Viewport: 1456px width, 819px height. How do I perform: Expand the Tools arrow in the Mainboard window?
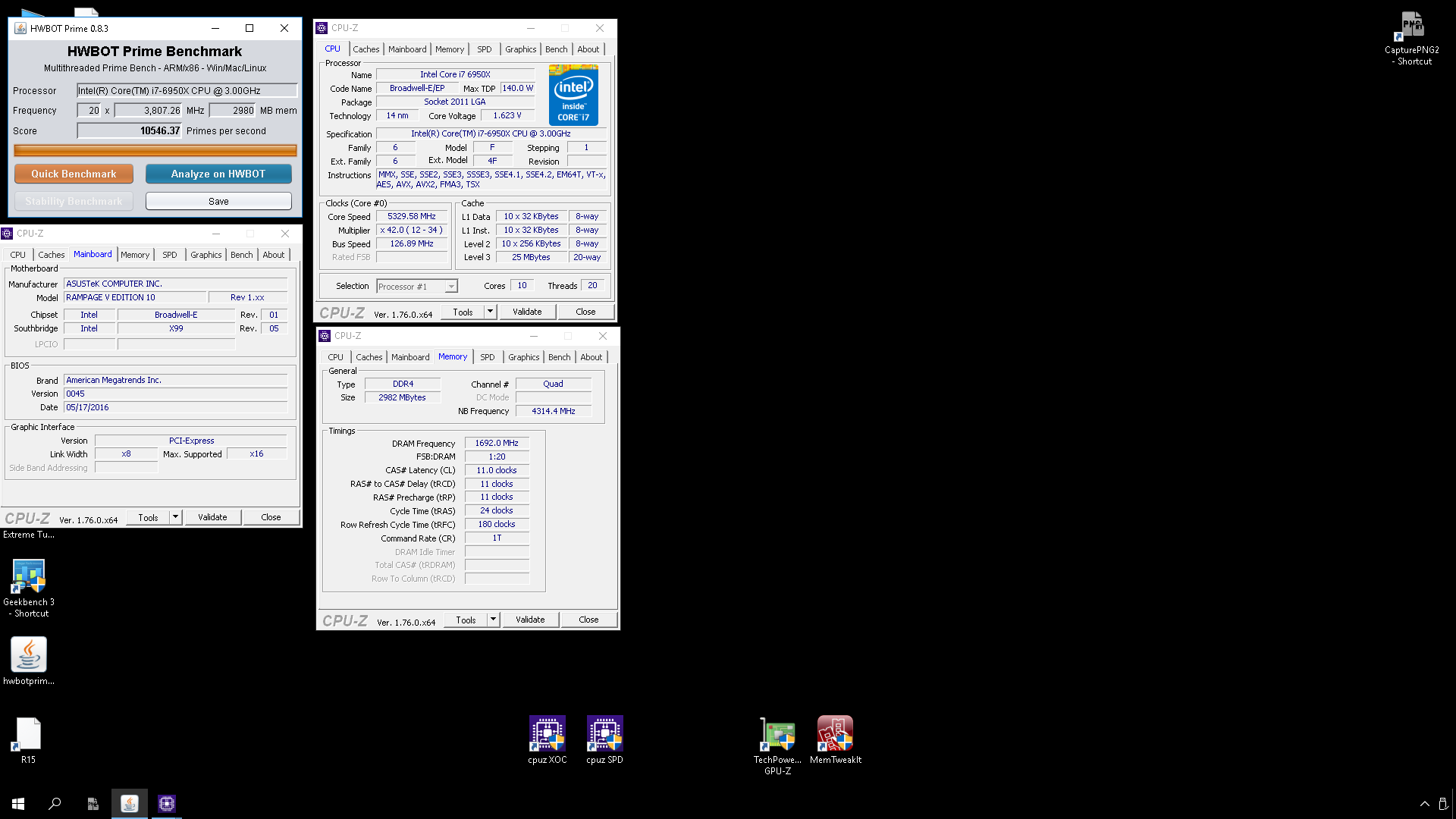click(x=175, y=517)
